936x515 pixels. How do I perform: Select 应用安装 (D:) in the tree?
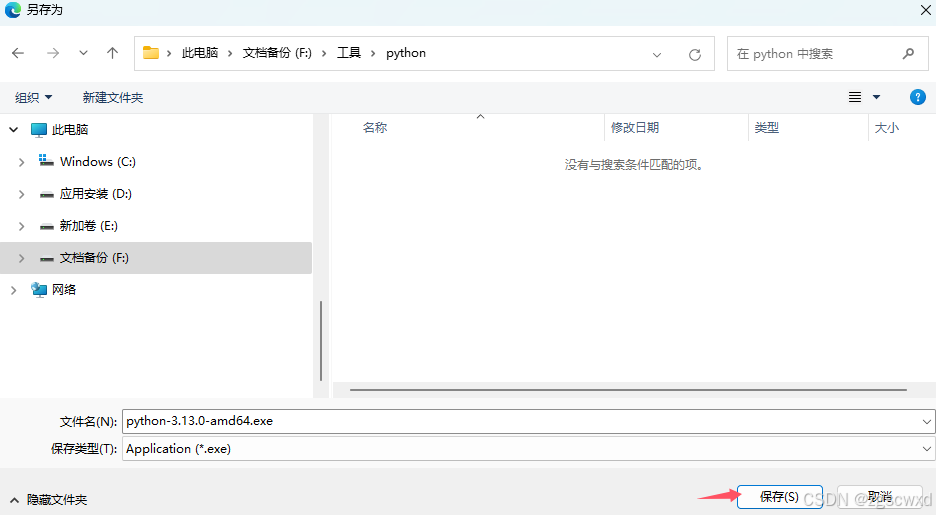tap(96, 194)
